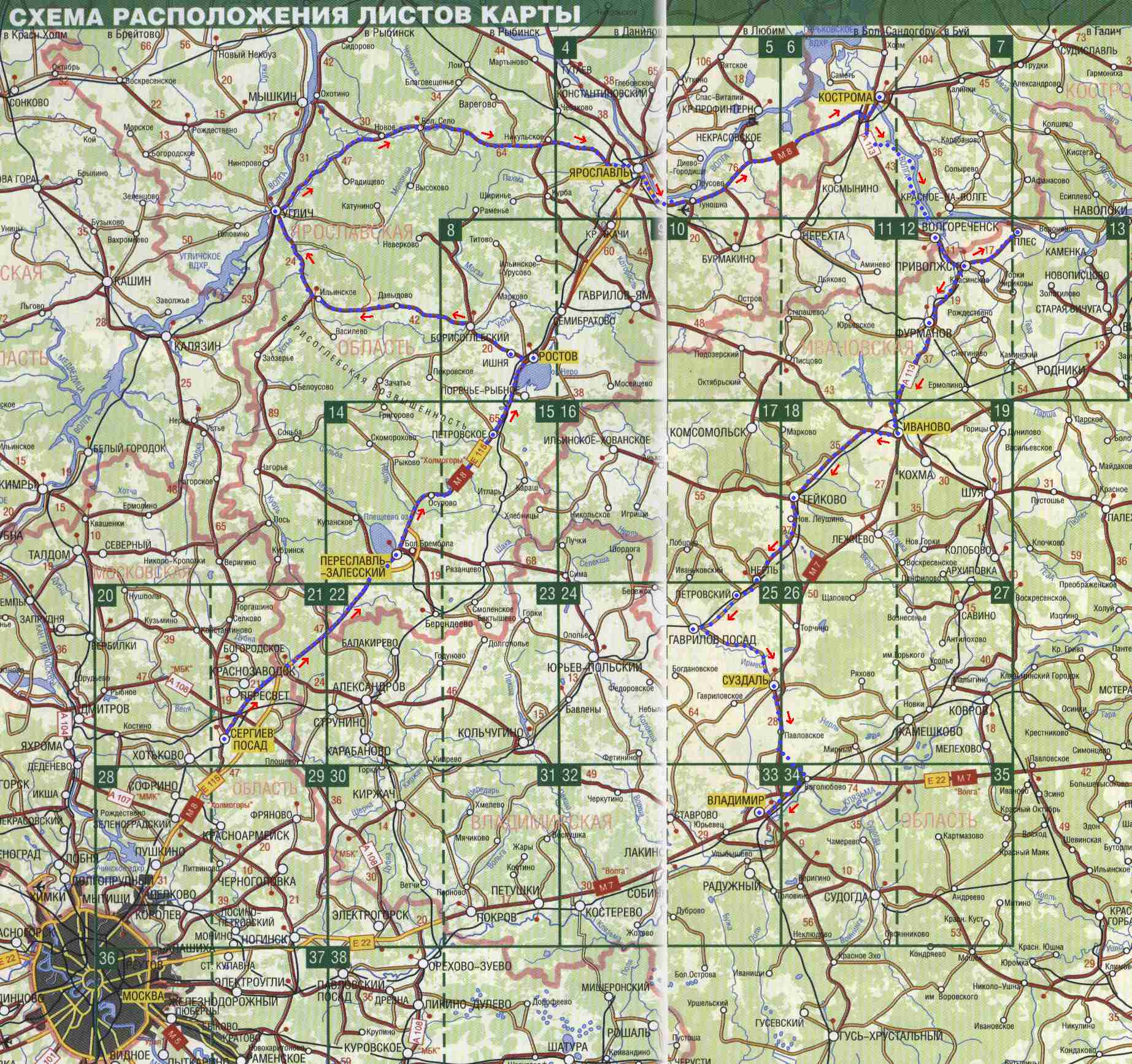1132x1064 pixels.
Task: Click the ЯРОСЛАВСКАЯ region label
Action: pyautogui.click(x=352, y=232)
